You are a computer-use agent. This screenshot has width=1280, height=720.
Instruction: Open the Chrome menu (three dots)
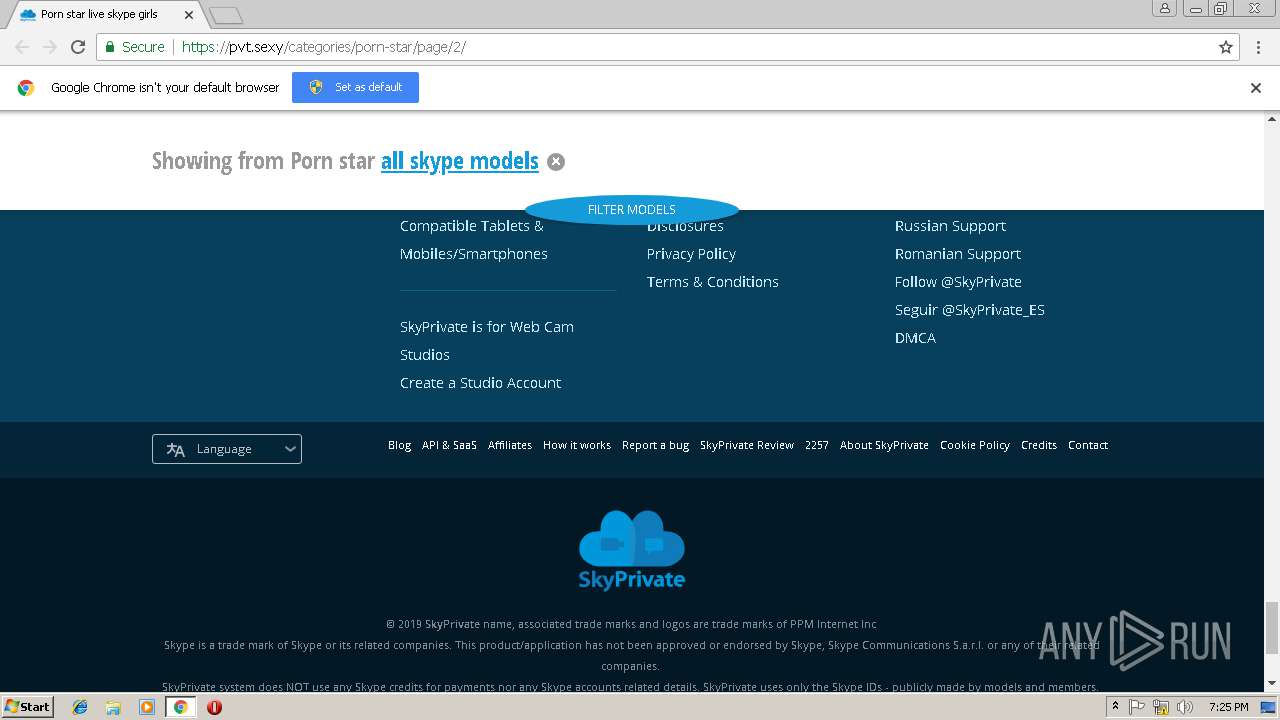tap(1258, 47)
